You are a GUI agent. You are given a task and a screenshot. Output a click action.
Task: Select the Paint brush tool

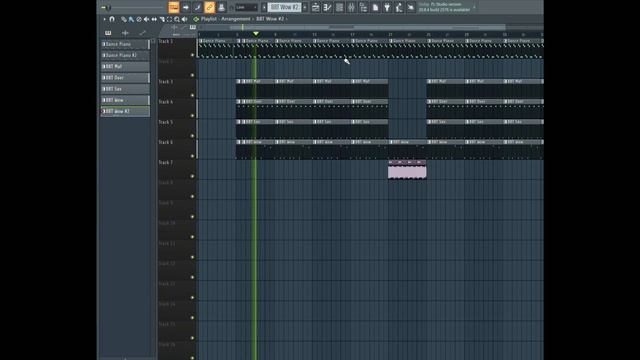click(x=131, y=19)
